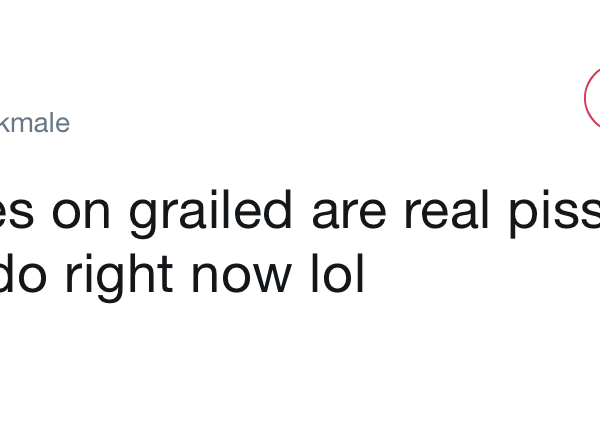Screen dimensions: 600x442
Task: Click the partial word "do" starting the second line
Action: click(x=22, y=275)
